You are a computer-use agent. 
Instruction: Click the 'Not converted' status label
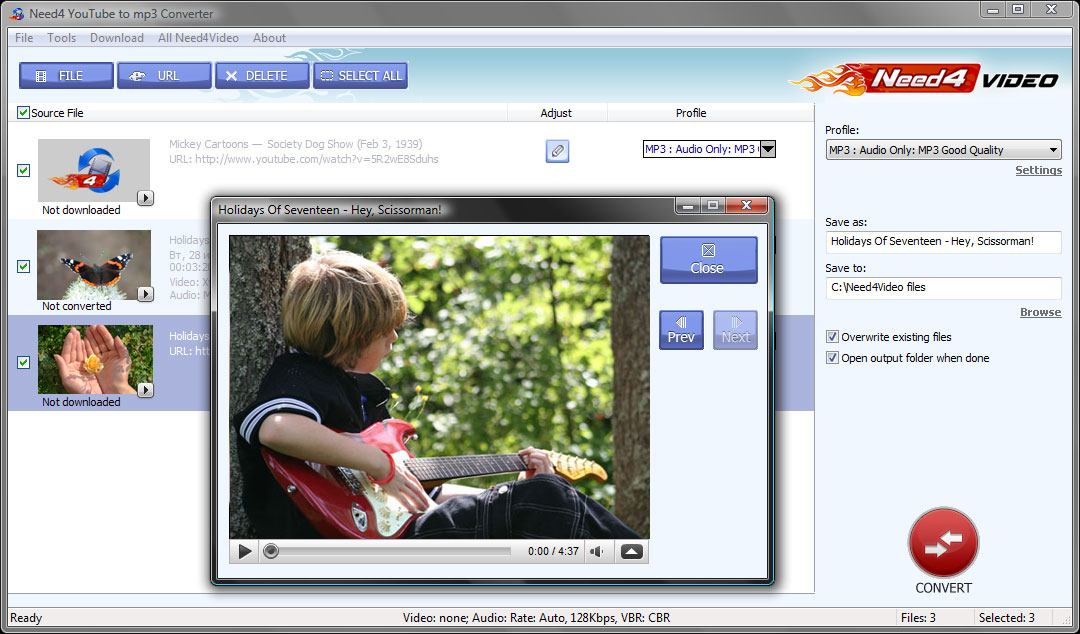click(76, 306)
